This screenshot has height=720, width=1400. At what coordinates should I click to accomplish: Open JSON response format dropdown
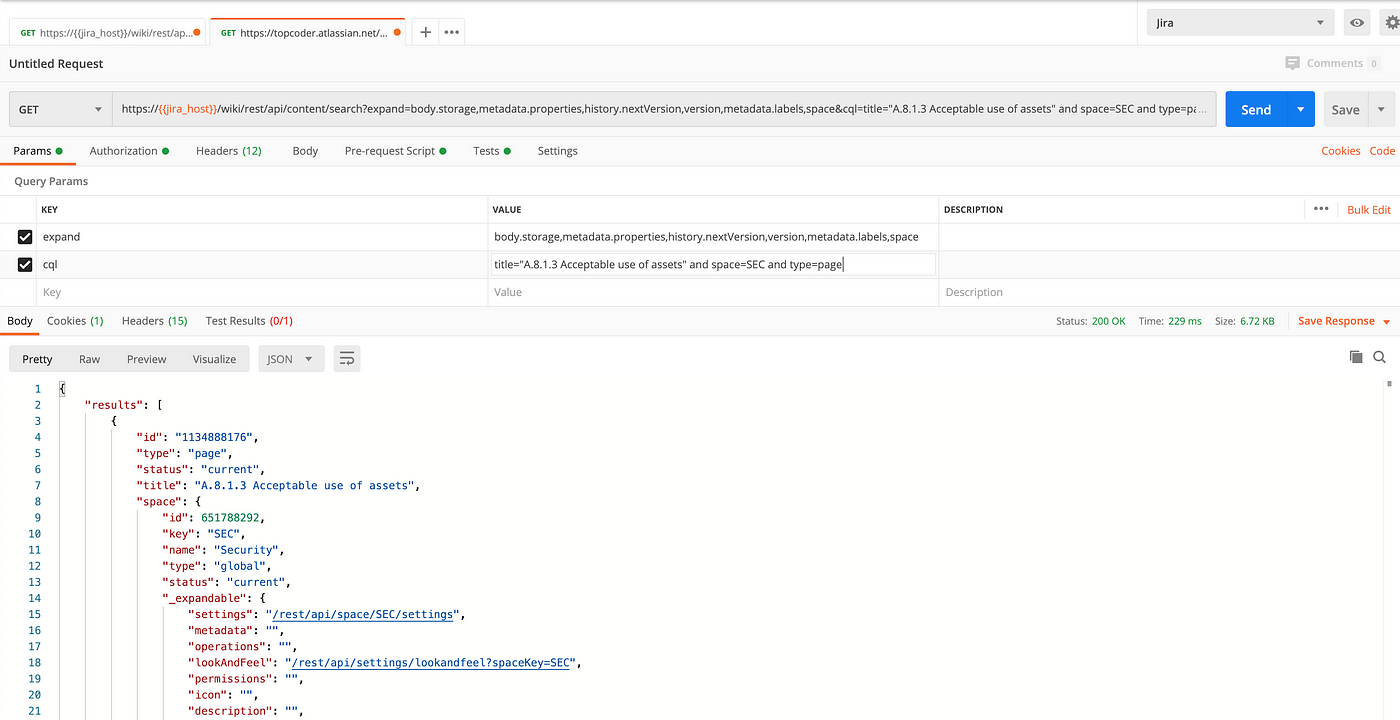(x=291, y=359)
